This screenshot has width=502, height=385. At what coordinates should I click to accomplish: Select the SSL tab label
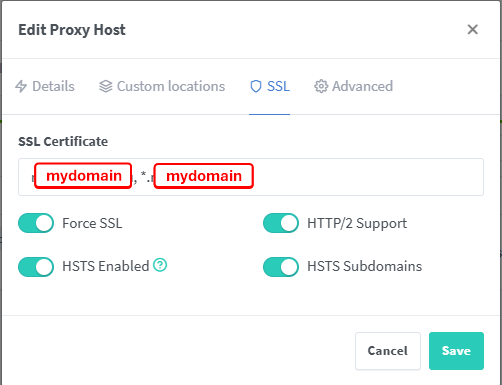278,86
